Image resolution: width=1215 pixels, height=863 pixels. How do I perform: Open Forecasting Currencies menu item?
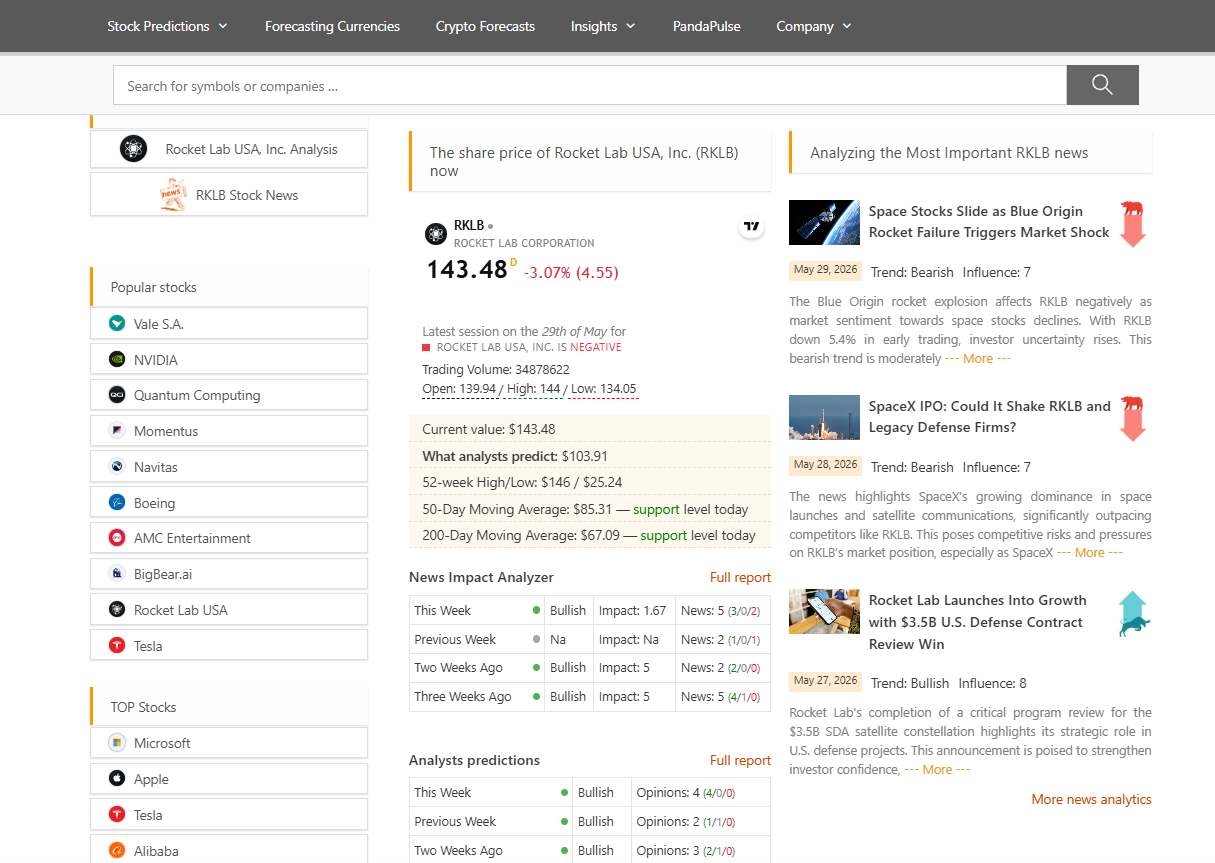(x=332, y=26)
